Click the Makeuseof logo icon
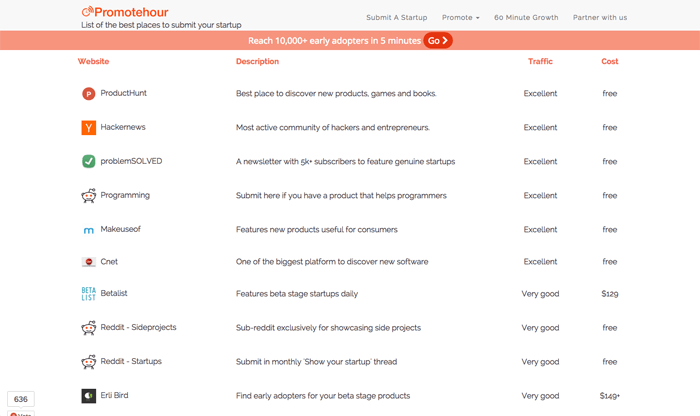Screen dimensions: 700x416 tap(88, 229)
